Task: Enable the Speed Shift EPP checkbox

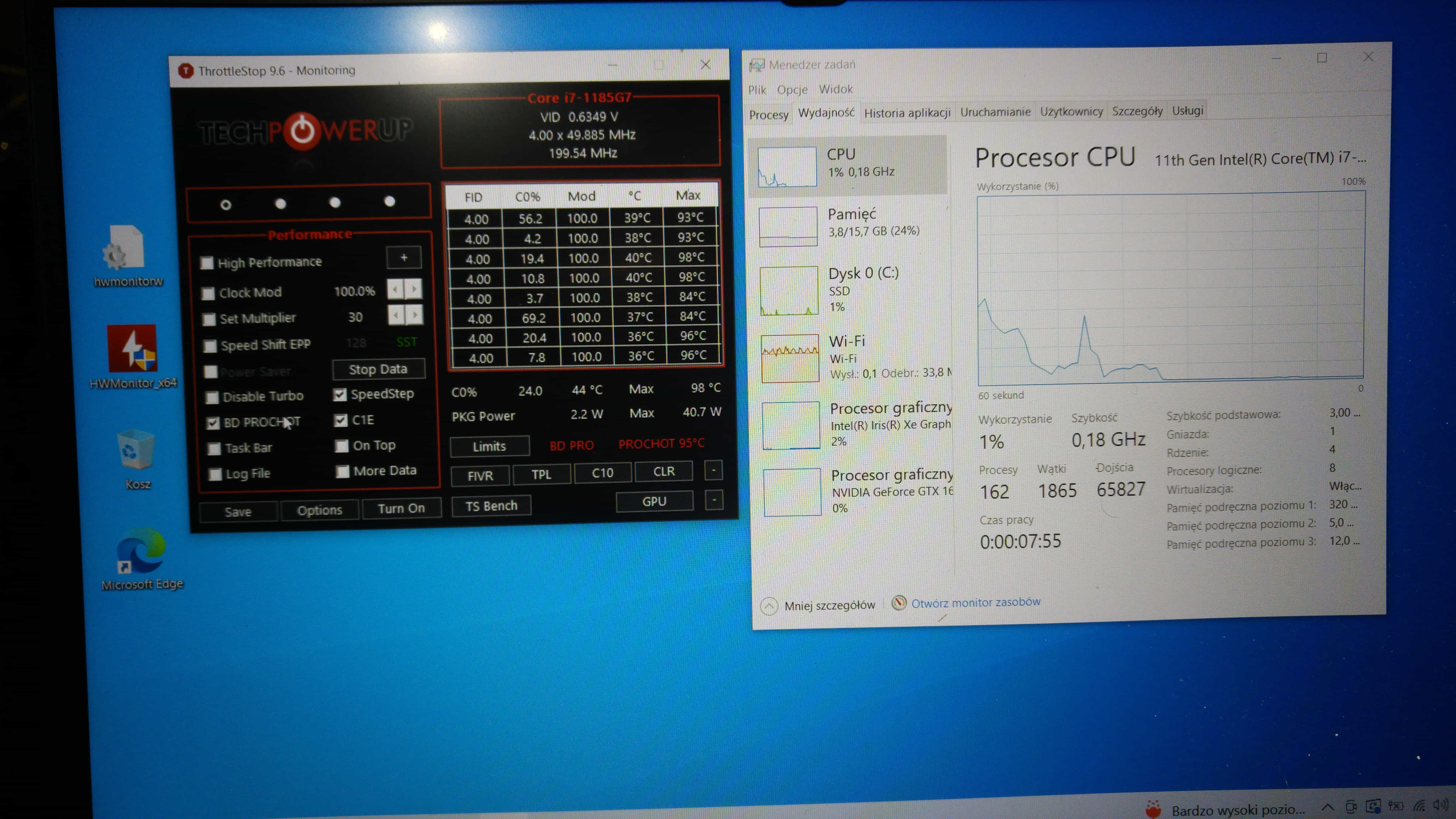Action: click(x=210, y=345)
